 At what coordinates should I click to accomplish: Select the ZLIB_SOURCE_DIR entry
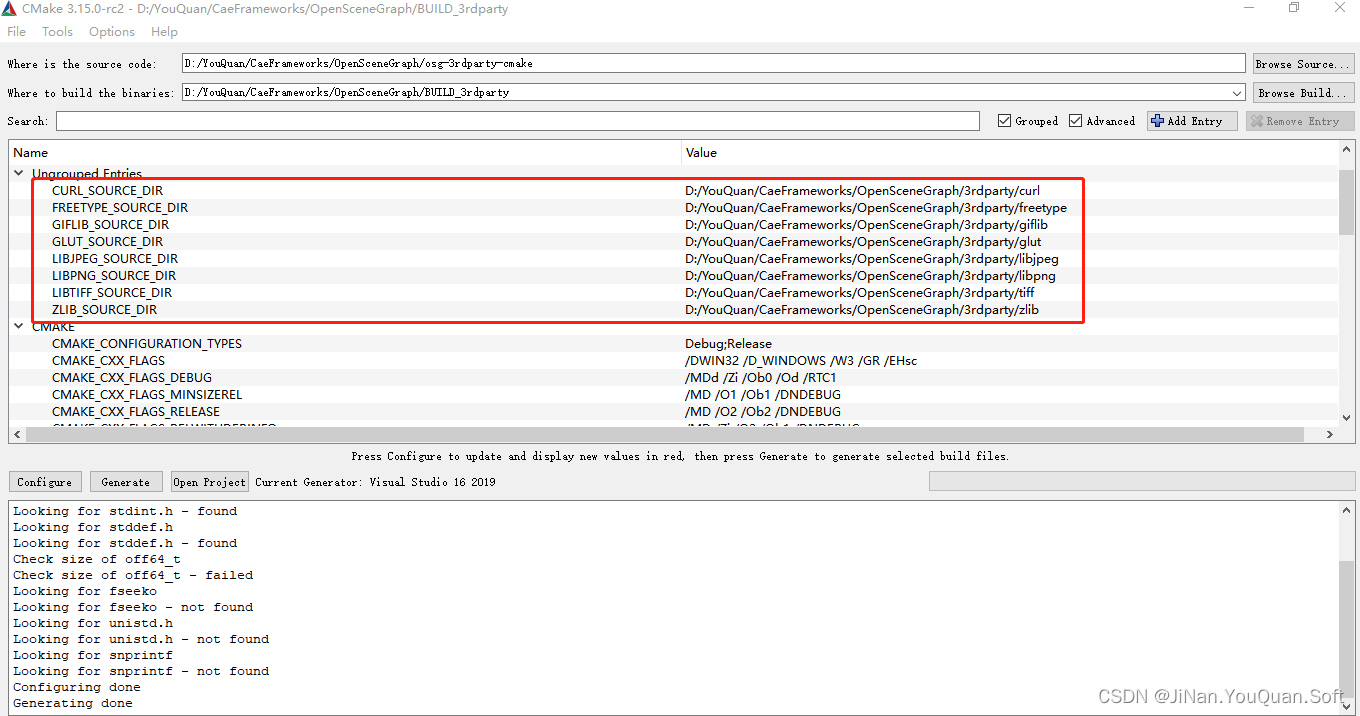tap(104, 310)
